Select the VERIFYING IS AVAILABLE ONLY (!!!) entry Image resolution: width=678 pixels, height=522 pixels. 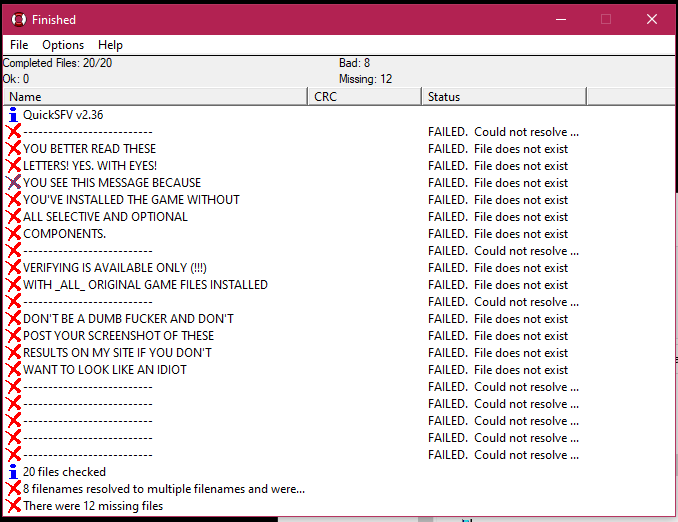point(114,268)
